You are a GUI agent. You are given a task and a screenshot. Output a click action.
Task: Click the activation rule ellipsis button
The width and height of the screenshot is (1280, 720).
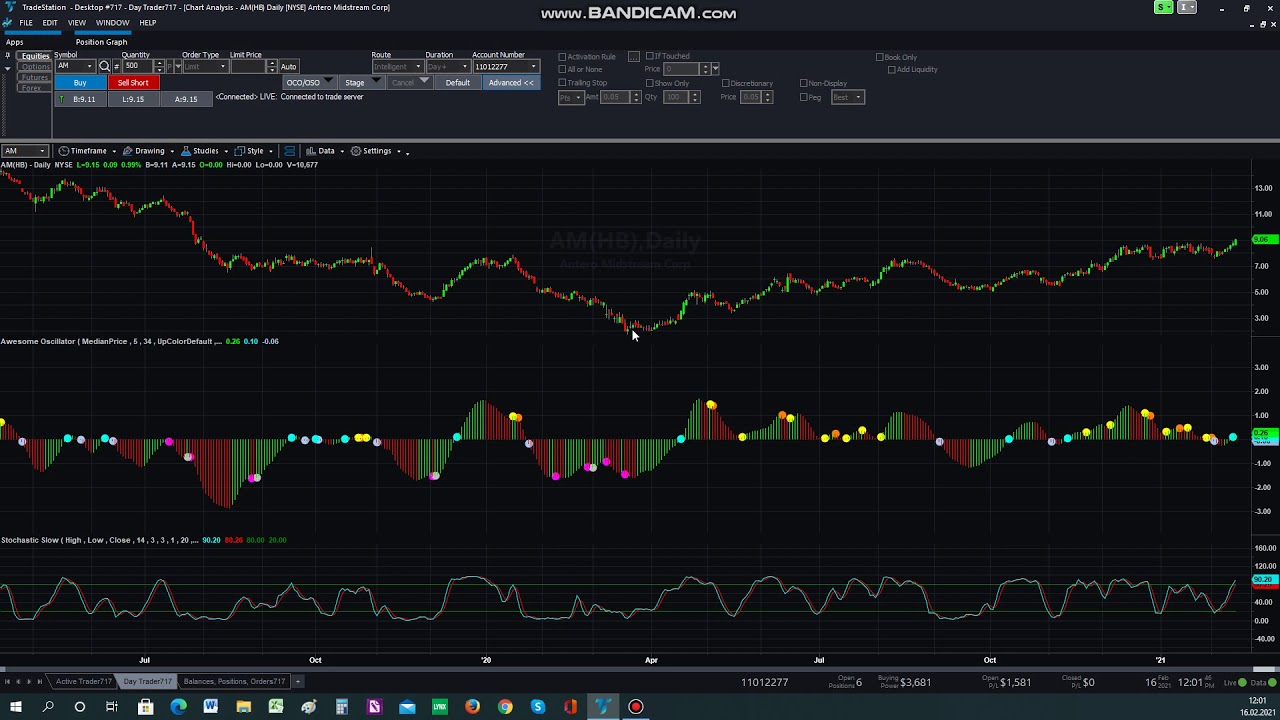click(x=633, y=57)
